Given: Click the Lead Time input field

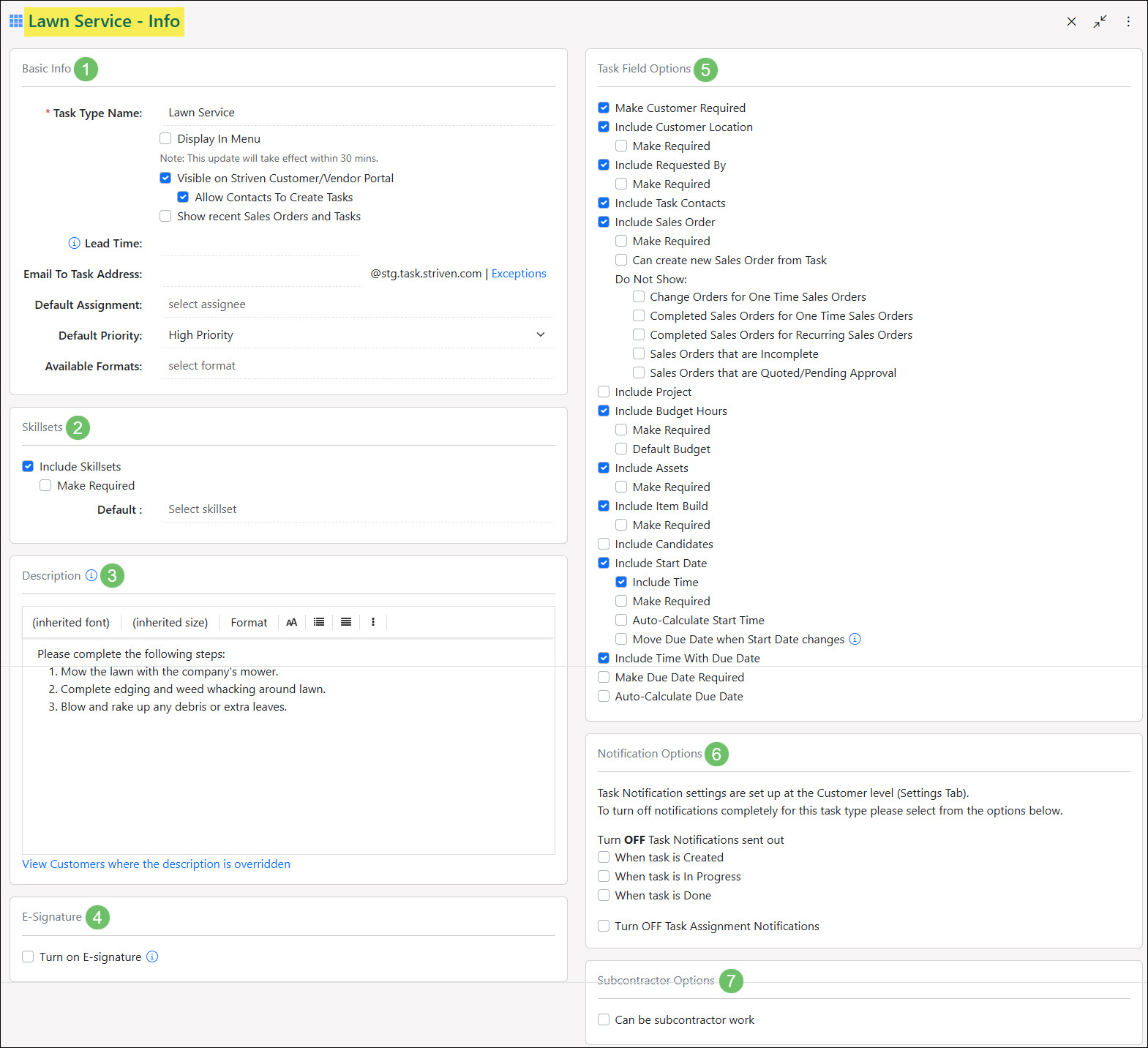Looking at the screenshot, I should pyautogui.click(x=260, y=243).
